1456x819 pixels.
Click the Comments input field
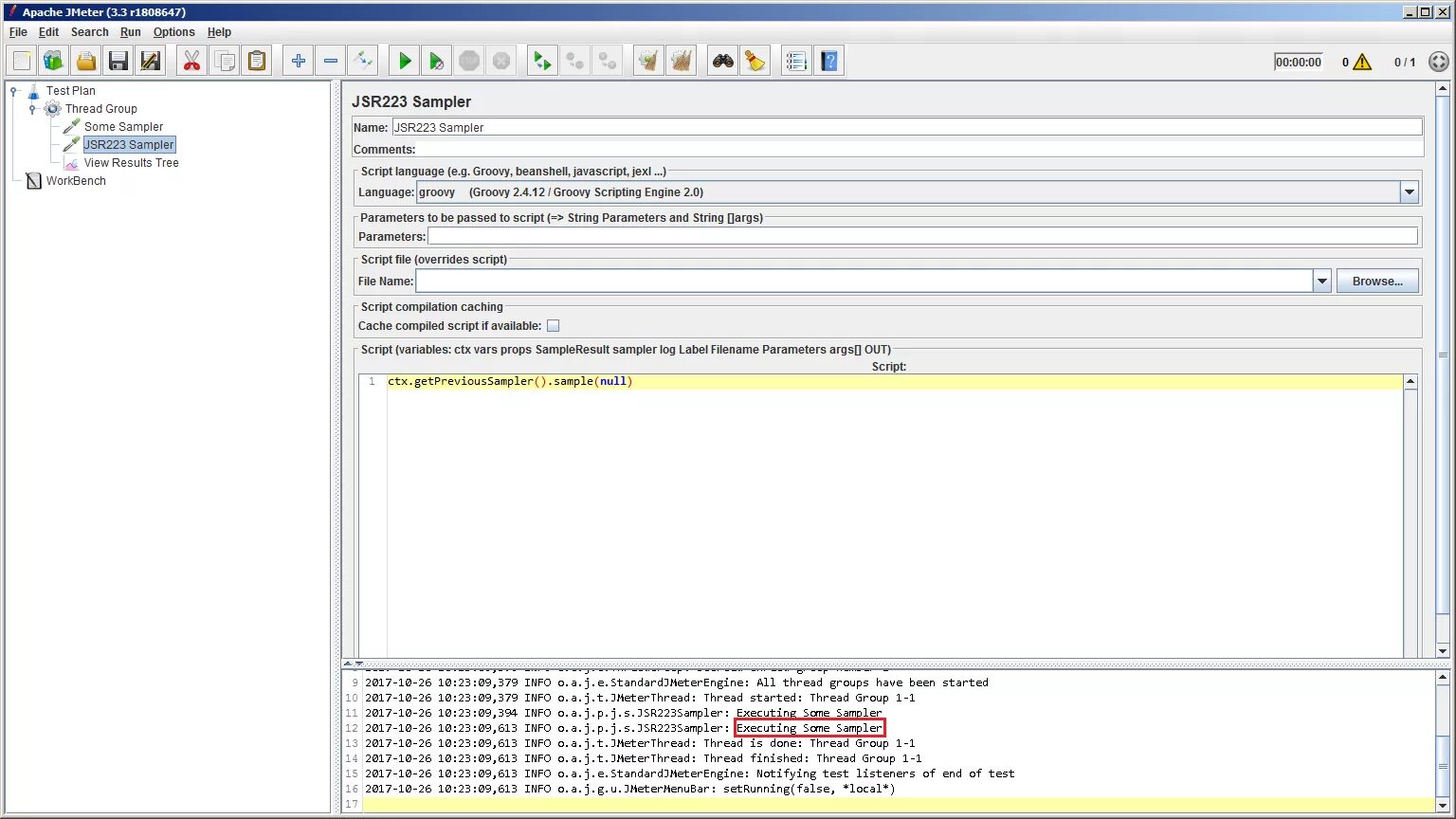pyautogui.click(x=919, y=150)
